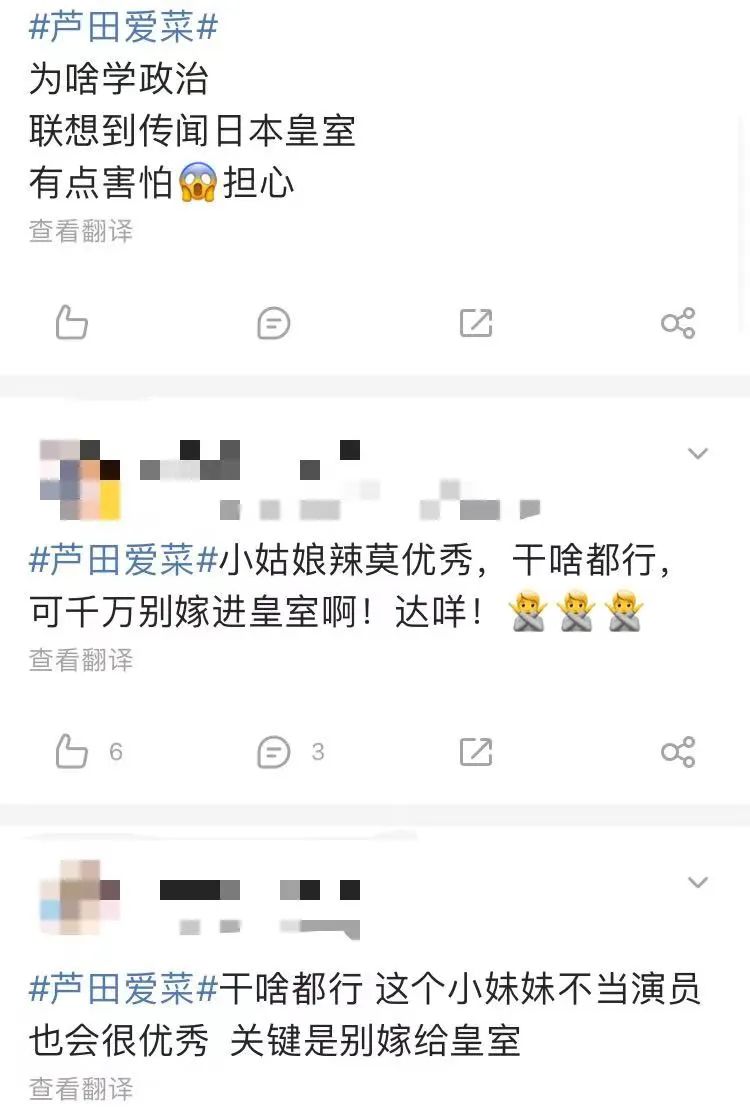This screenshot has width=750, height=1114.
Task: Repost the 小姑娘辣莫优秀 post
Action: pyautogui.click(x=476, y=752)
